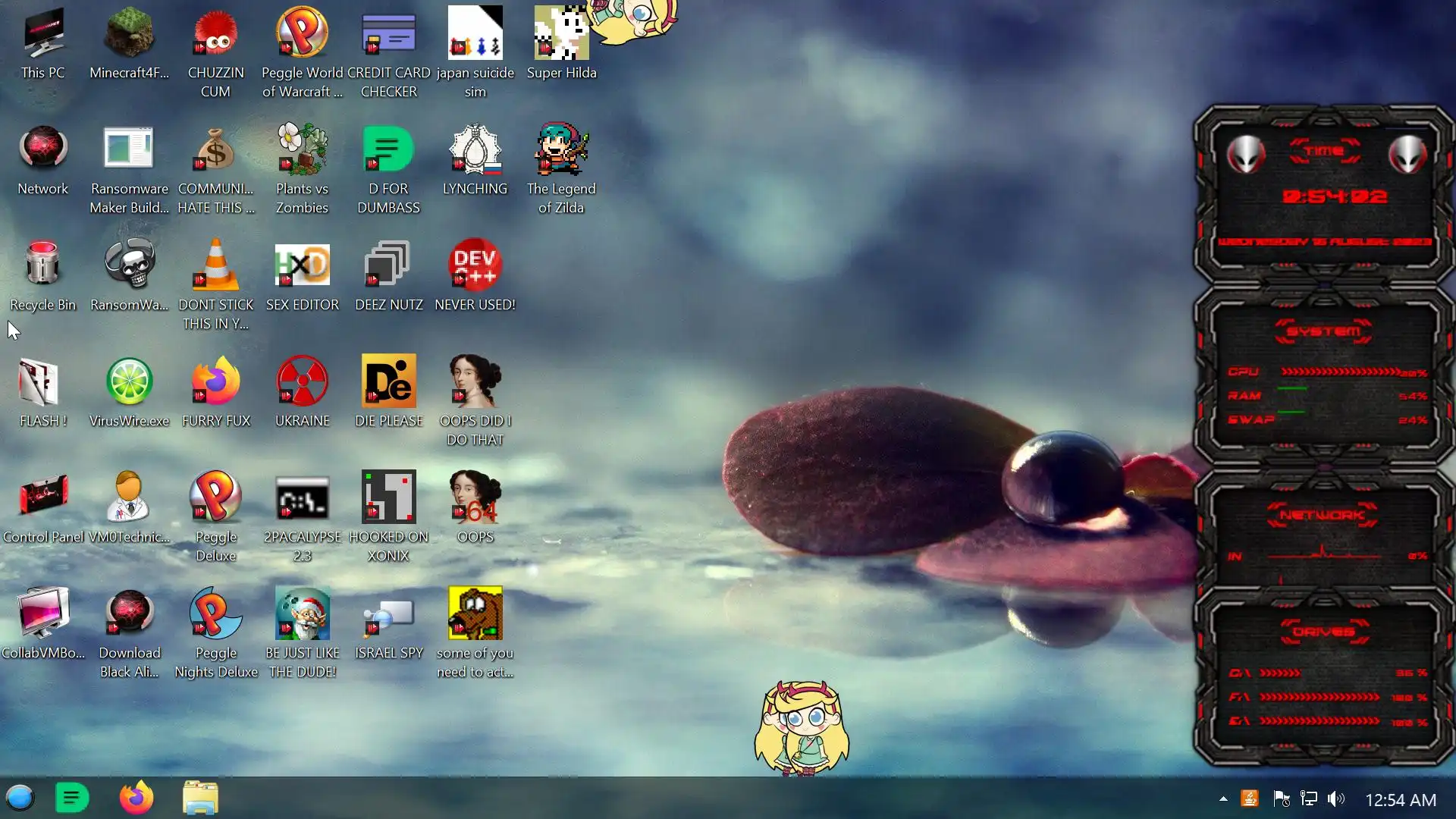Click the VirusWire.exe lime icon

coord(129,381)
